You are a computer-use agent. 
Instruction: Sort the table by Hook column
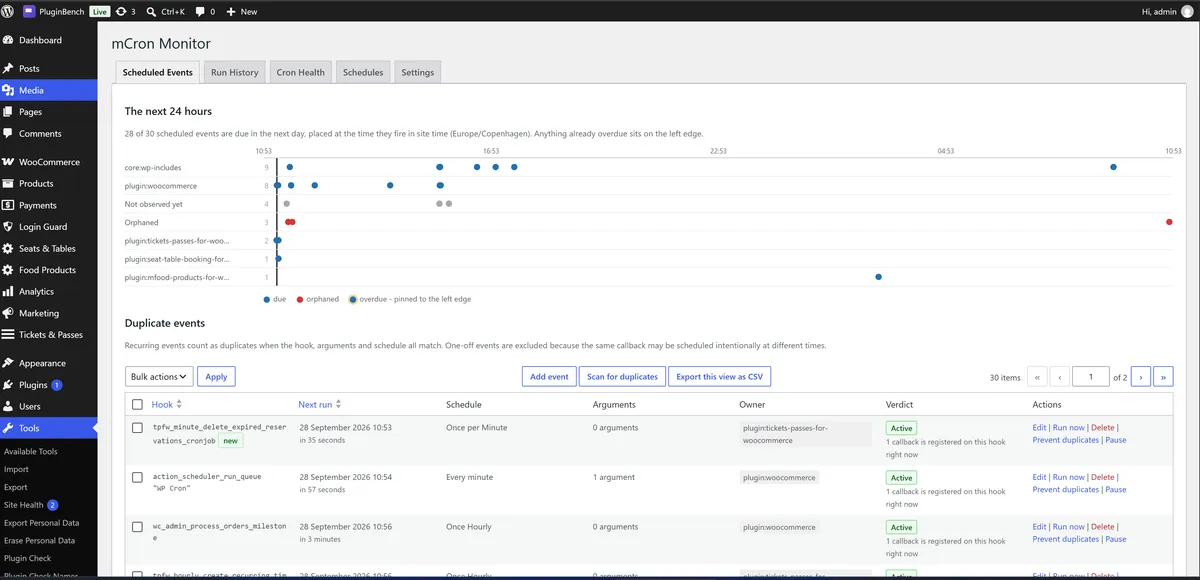point(167,404)
